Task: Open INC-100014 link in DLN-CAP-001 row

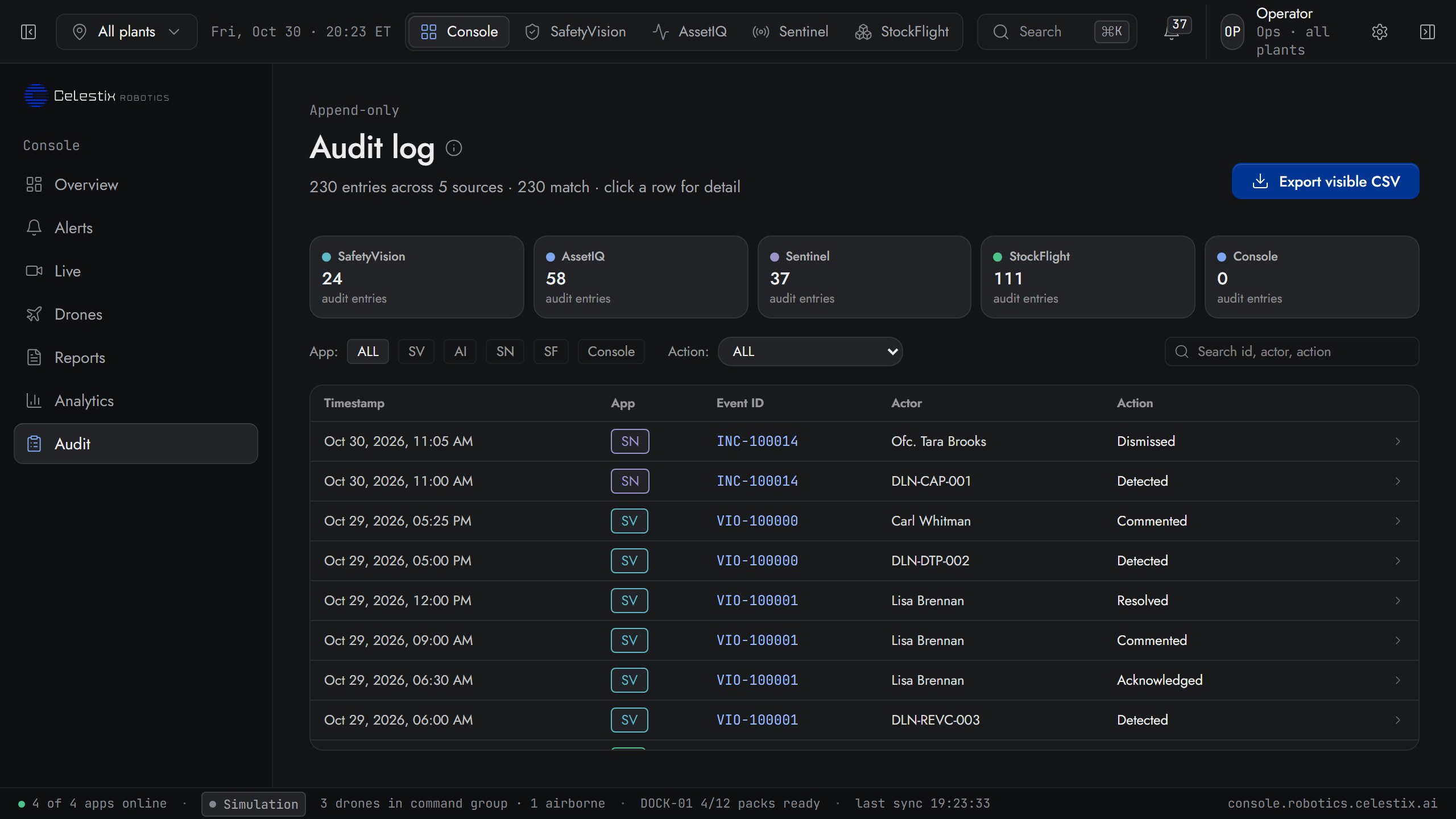Action: click(757, 481)
